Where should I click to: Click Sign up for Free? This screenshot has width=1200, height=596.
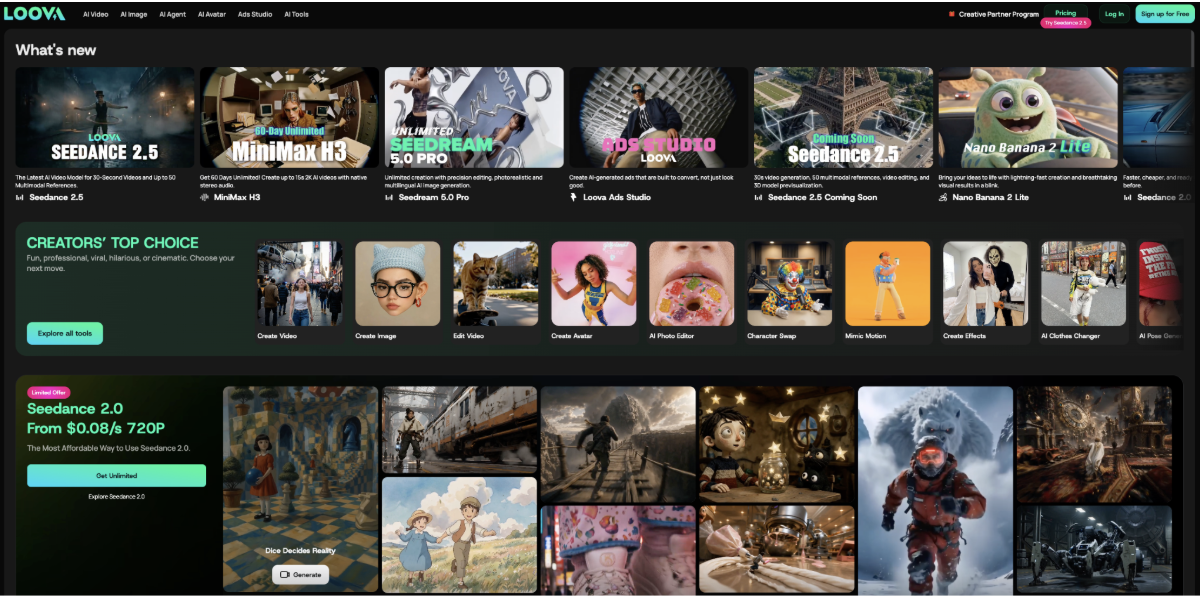pyautogui.click(x=1166, y=14)
